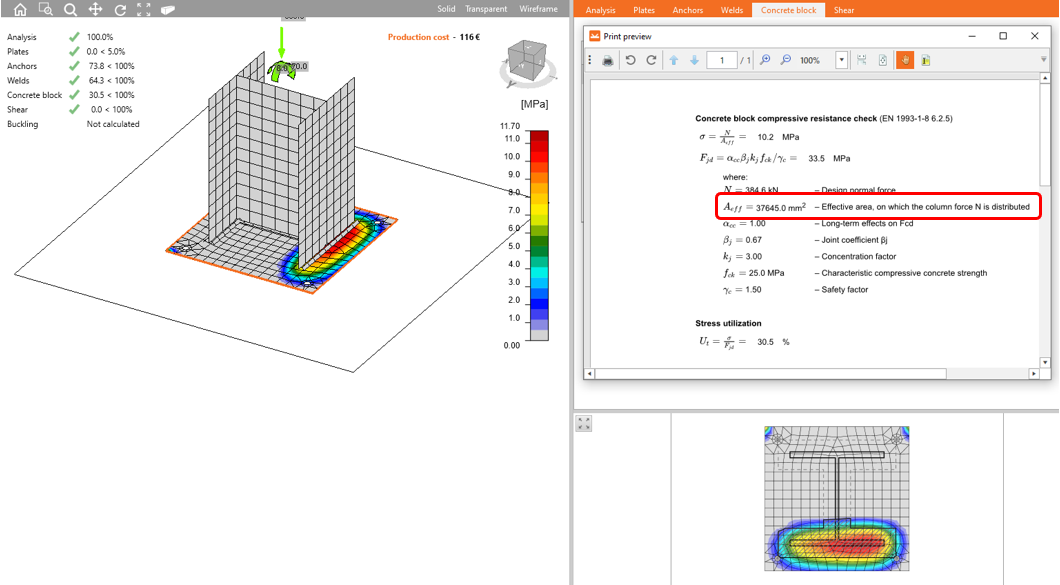Zoom in on the print preview page

(x=765, y=60)
